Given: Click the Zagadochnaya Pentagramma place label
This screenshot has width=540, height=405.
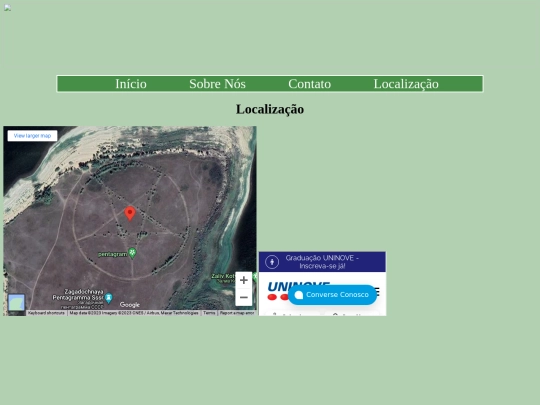Looking at the screenshot, I should 78,294.
